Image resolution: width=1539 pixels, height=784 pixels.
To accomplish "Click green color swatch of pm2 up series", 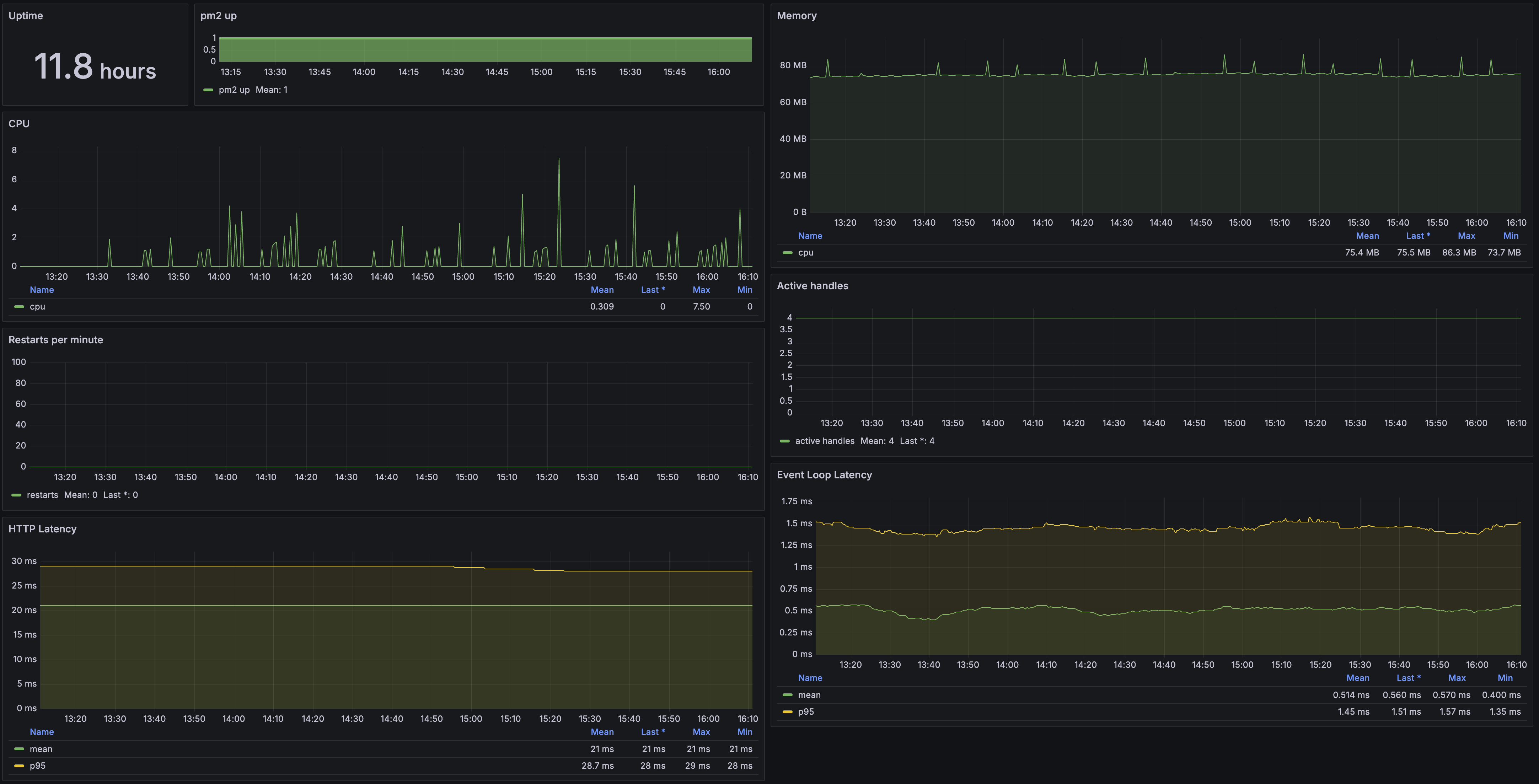I will point(208,90).
